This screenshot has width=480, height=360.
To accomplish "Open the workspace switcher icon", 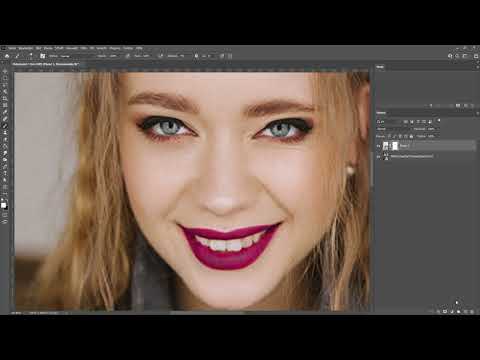I will [466, 56].
